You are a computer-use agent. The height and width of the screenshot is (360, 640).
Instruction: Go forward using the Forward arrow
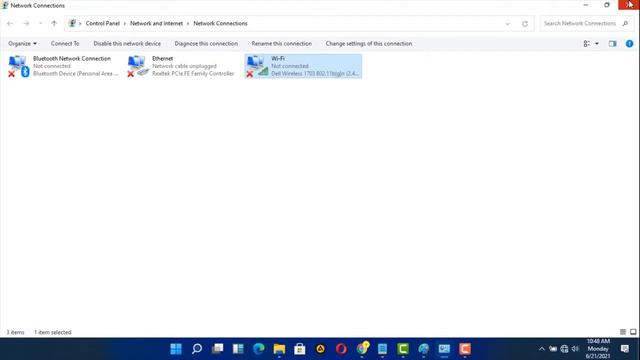[x=26, y=24]
